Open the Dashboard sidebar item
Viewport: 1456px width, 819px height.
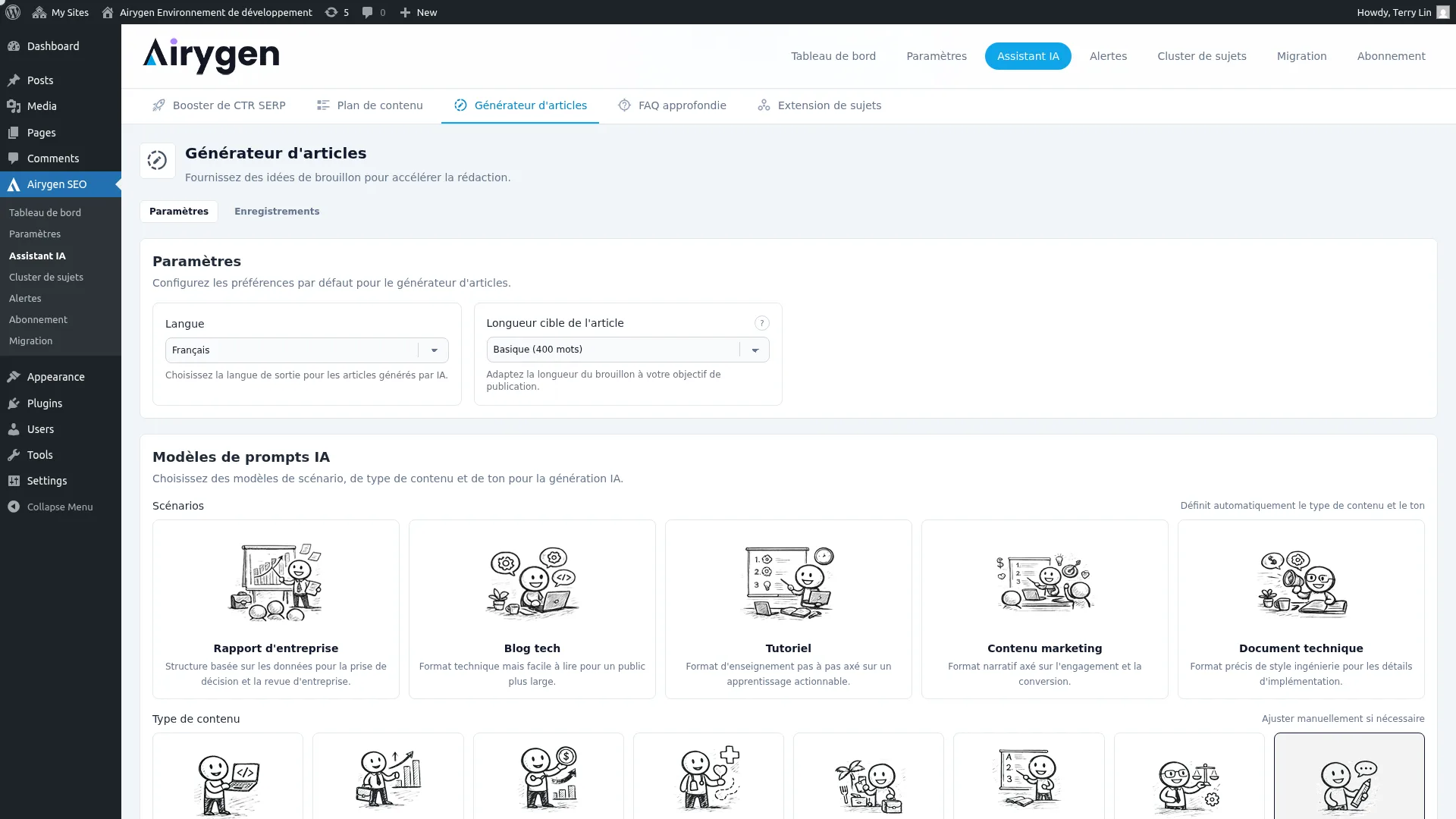click(61, 46)
